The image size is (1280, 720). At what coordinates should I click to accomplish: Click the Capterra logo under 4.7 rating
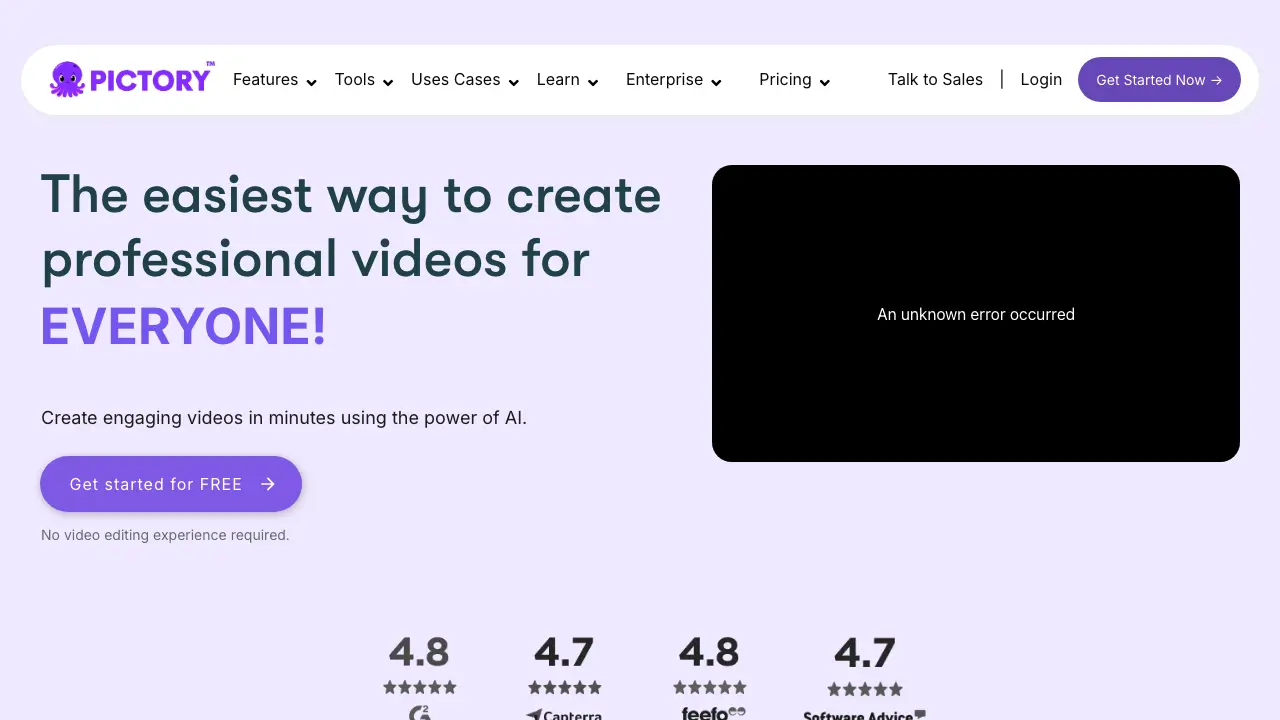(x=564, y=714)
